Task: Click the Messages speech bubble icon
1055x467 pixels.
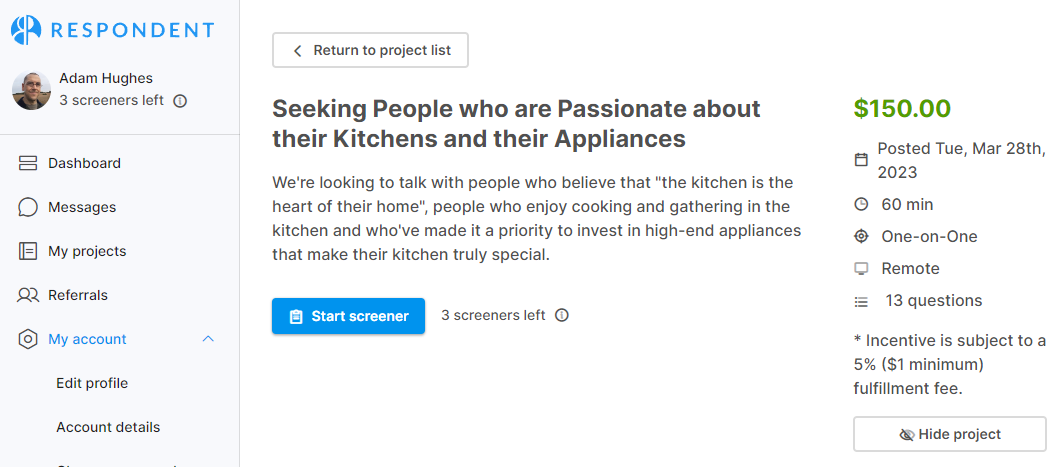Action: coord(28,207)
